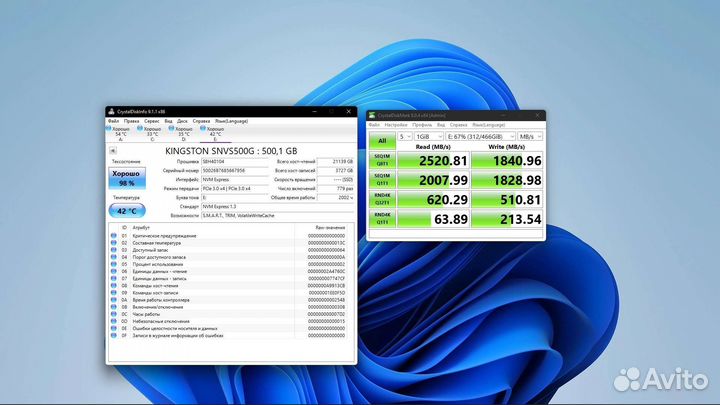Click status orb for attribute 0D
The width and height of the screenshot is (720, 405).
point(114,321)
